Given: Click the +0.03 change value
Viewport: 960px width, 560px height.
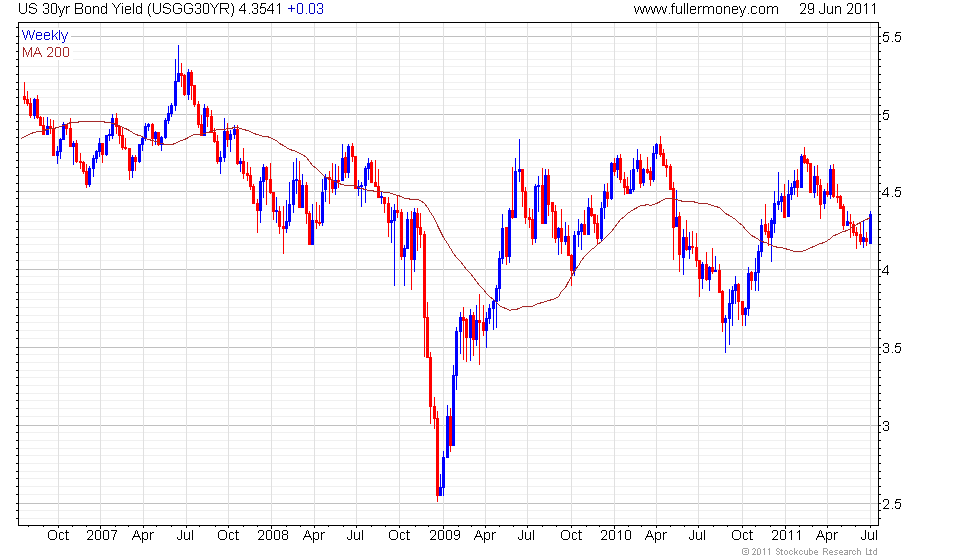Looking at the screenshot, I should pyautogui.click(x=306, y=9).
